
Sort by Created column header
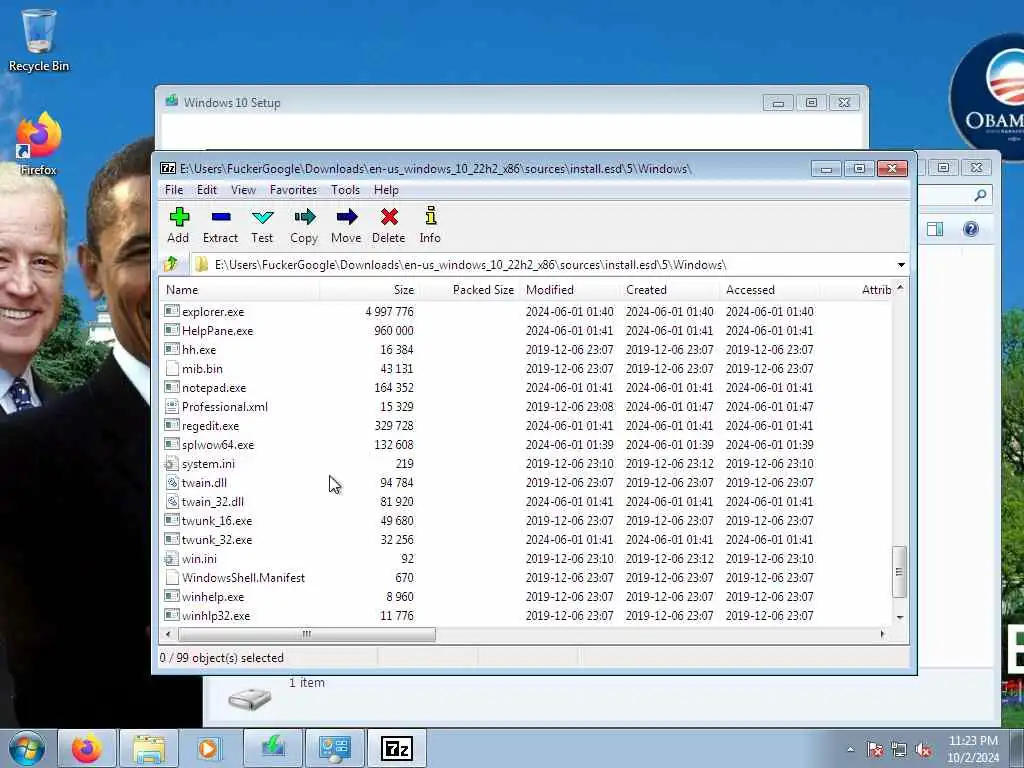tap(671, 290)
